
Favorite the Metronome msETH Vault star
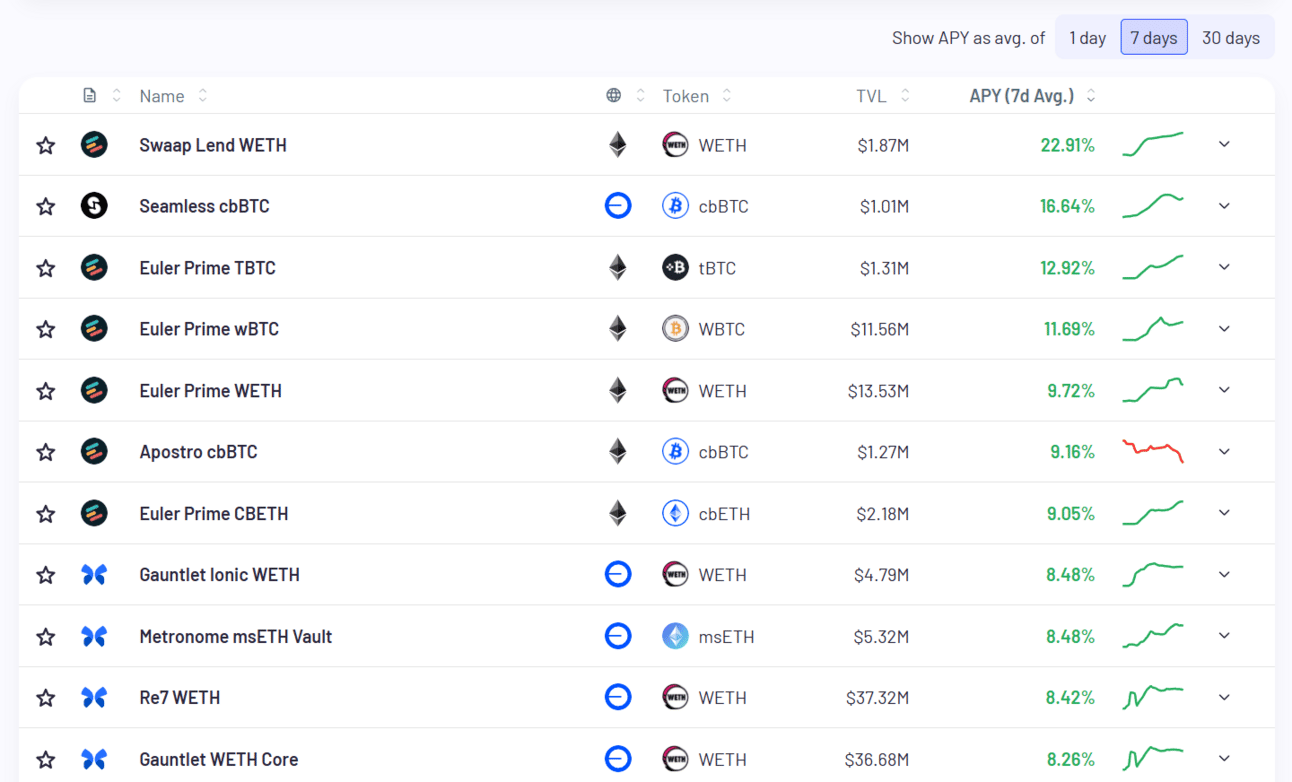pyautogui.click(x=46, y=637)
